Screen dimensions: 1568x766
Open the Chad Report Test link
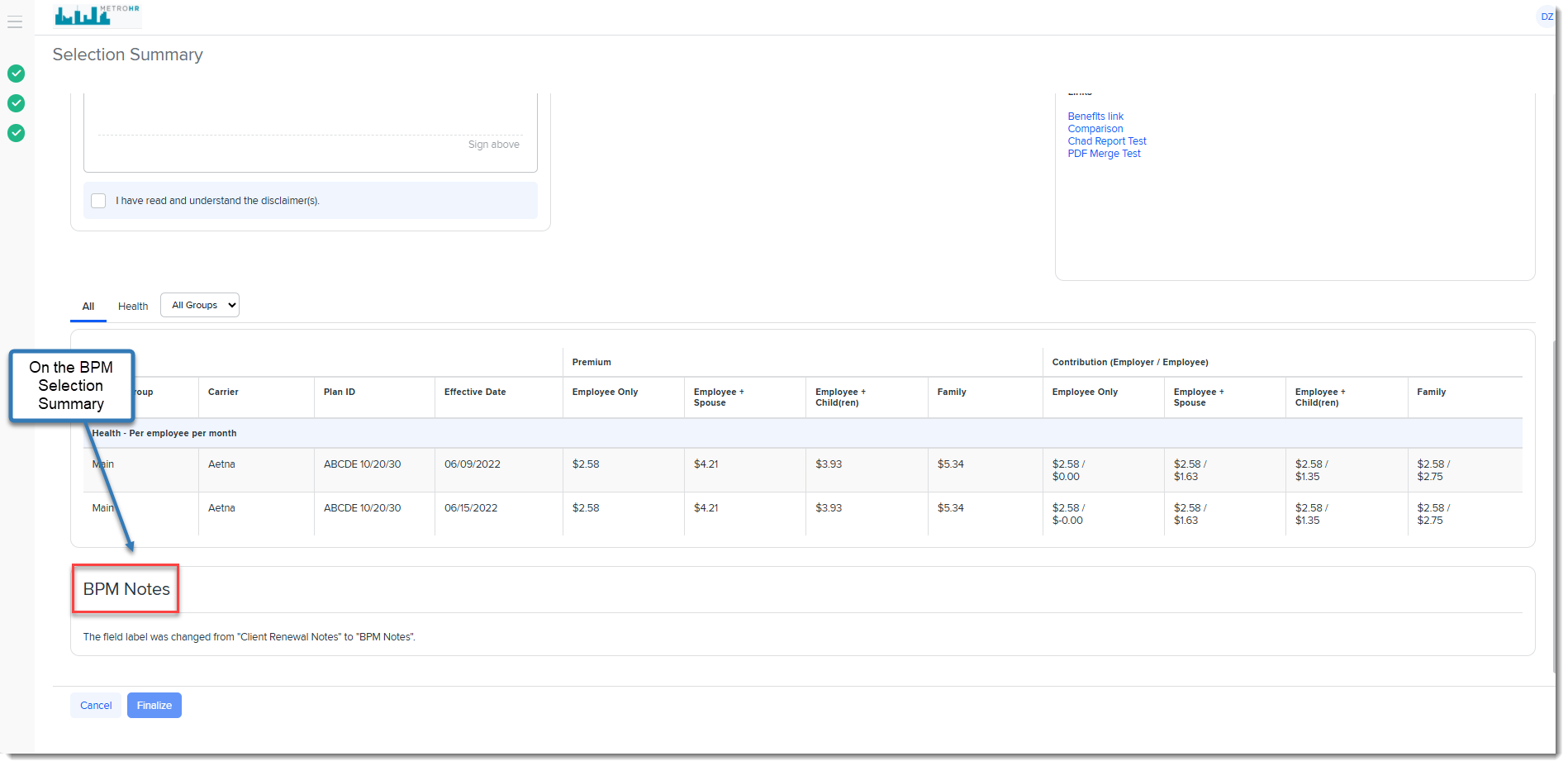[x=1106, y=141]
